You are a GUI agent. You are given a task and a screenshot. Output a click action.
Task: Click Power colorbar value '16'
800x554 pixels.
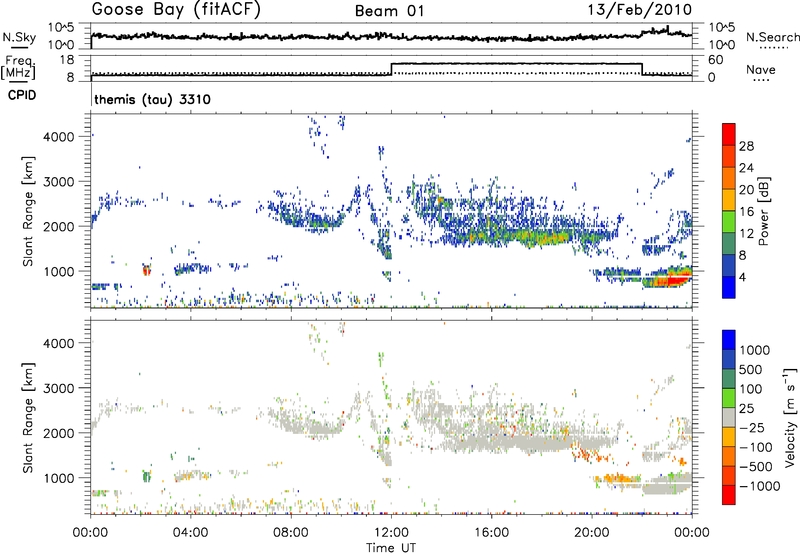746,212
